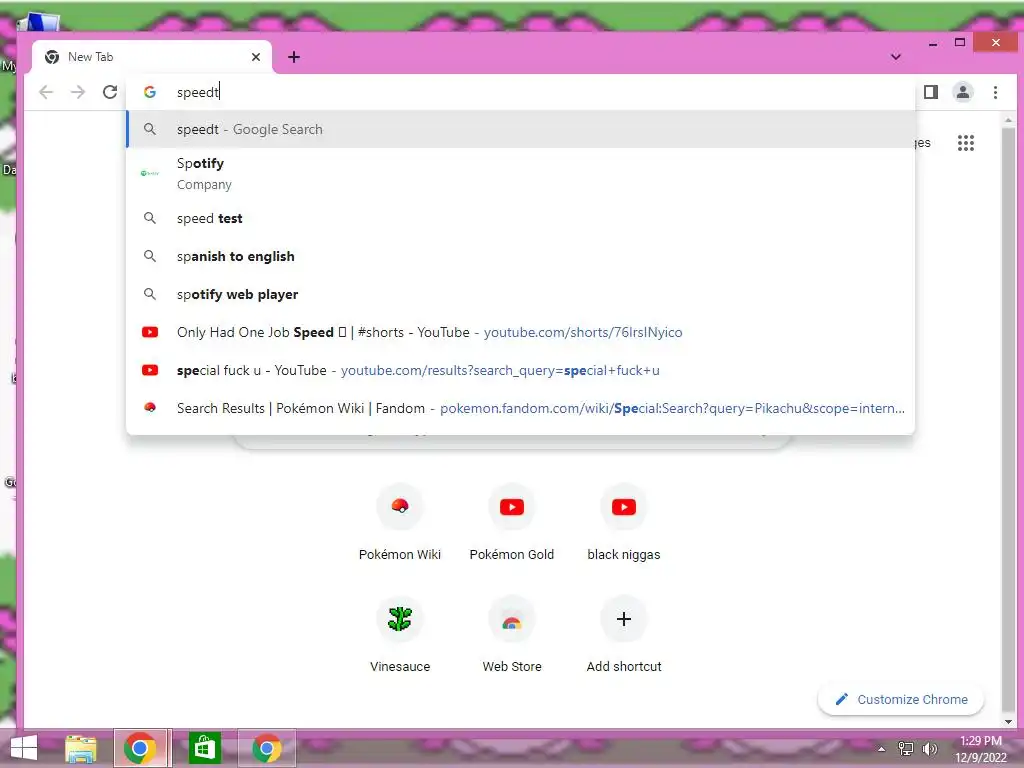Click the Google icon in address bar
1024x768 pixels.
(150, 92)
